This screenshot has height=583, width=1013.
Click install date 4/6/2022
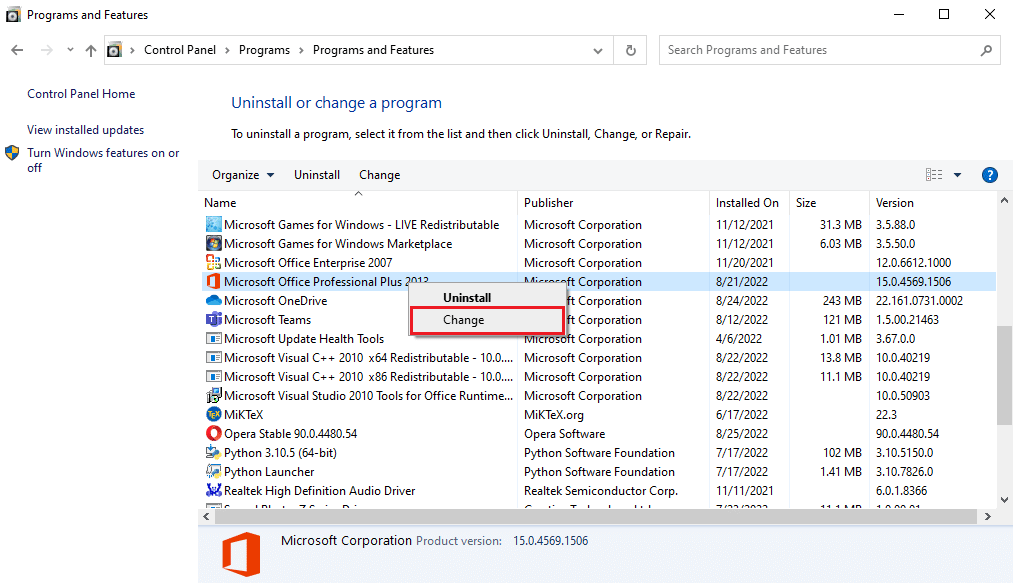tap(738, 338)
